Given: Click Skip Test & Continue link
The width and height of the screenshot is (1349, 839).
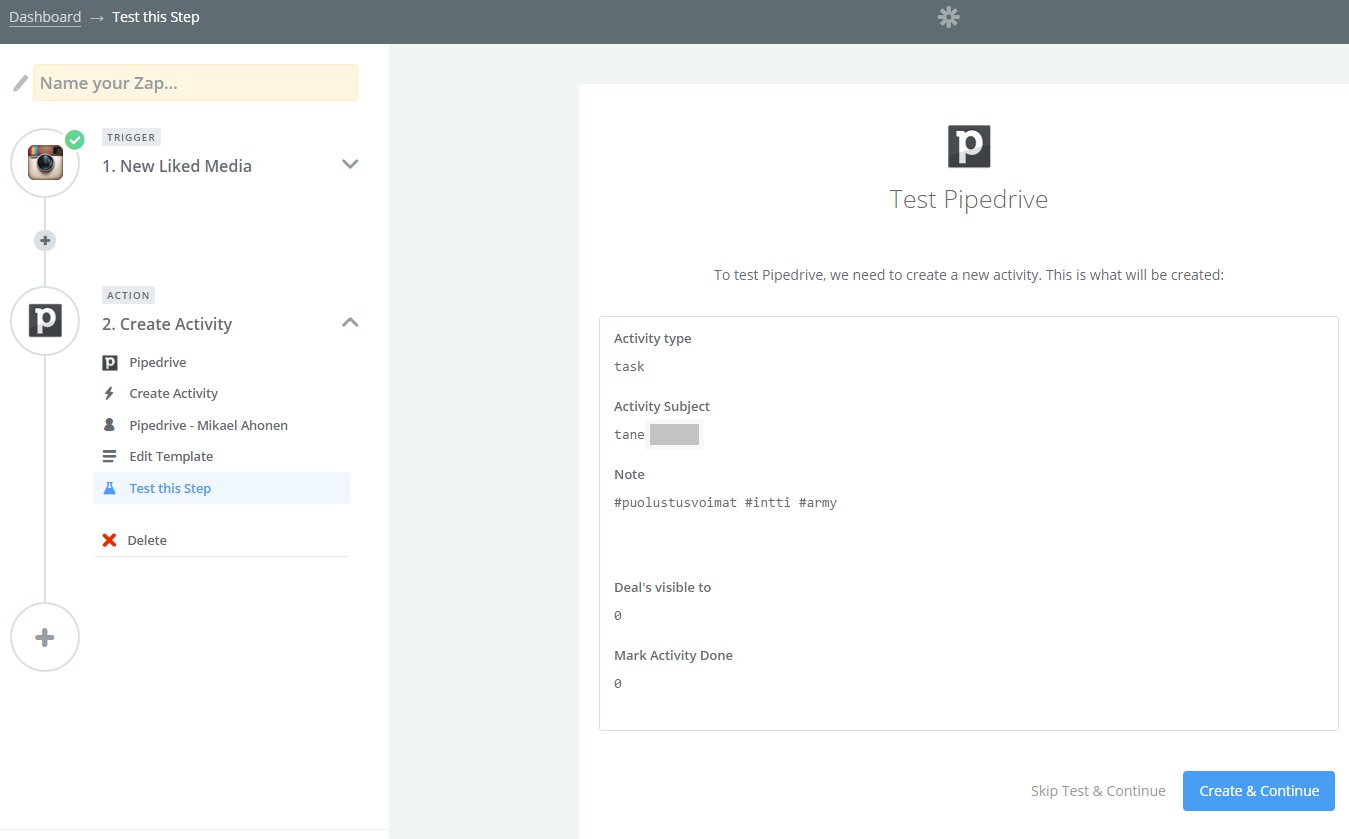Looking at the screenshot, I should tap(1098, 791).
